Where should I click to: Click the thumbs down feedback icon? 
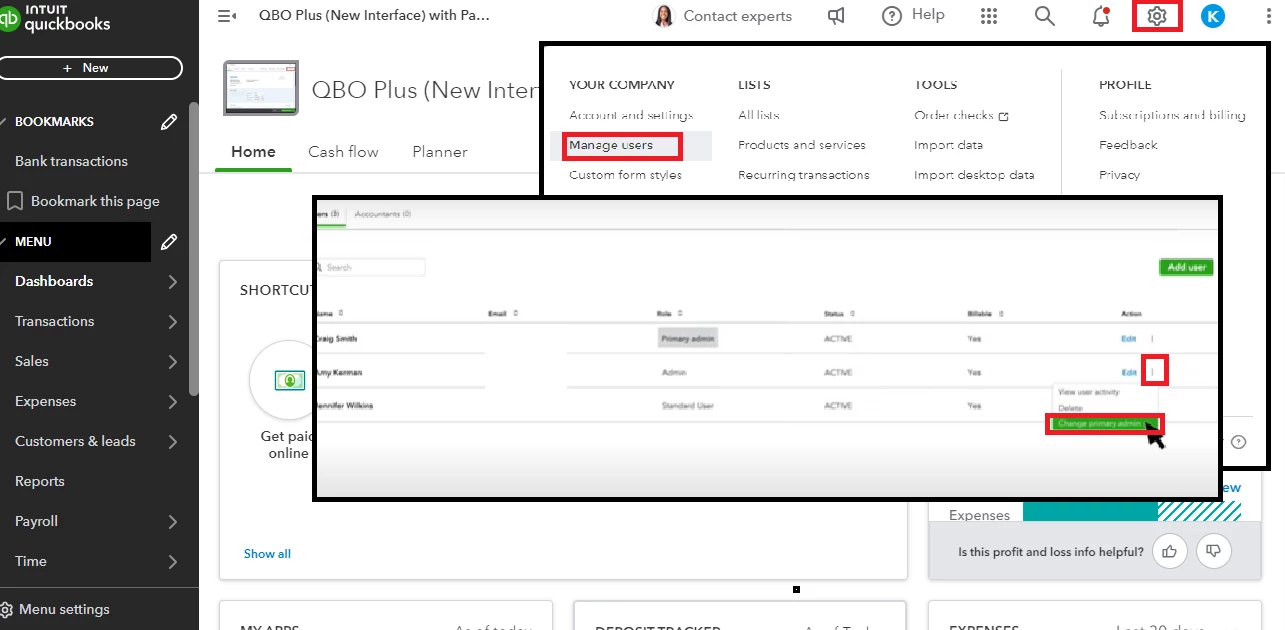pyautogui.click(x=1214, y=551)
